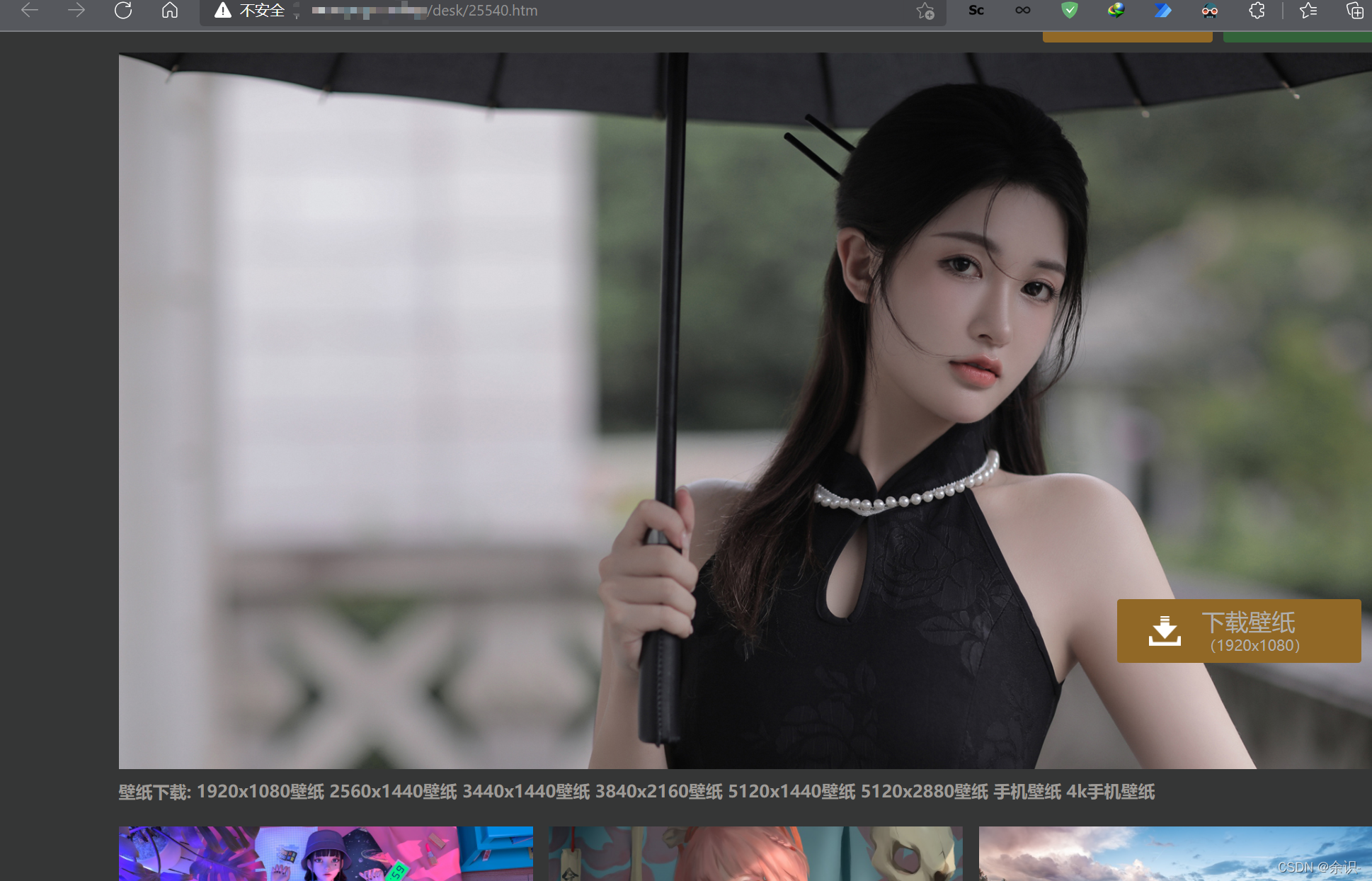
Task: Open the collections icon
Action: [x=1354, y=11]
